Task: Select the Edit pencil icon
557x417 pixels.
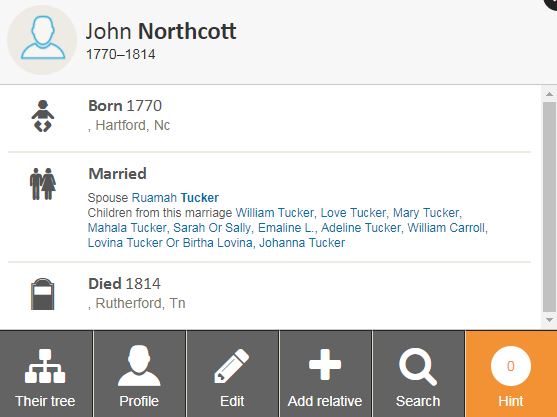Action: [232, 365]
